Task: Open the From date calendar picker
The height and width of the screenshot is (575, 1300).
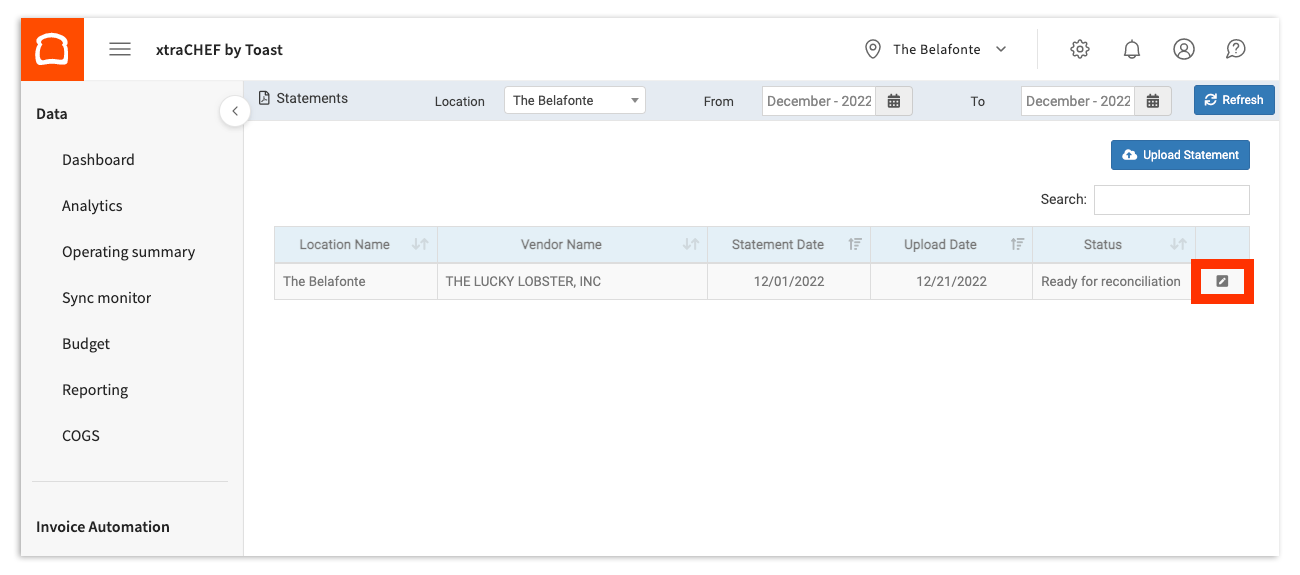Action: click(x=895, y=101)
